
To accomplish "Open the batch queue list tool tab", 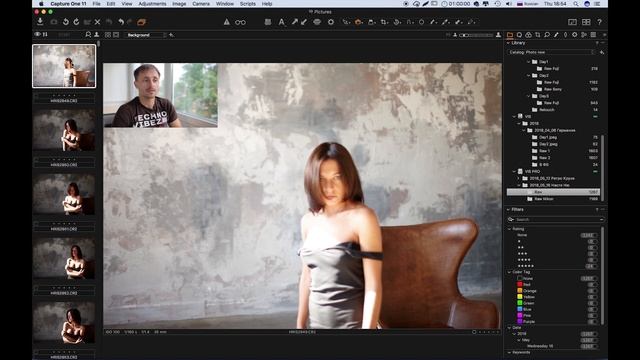I will [593, 35].
